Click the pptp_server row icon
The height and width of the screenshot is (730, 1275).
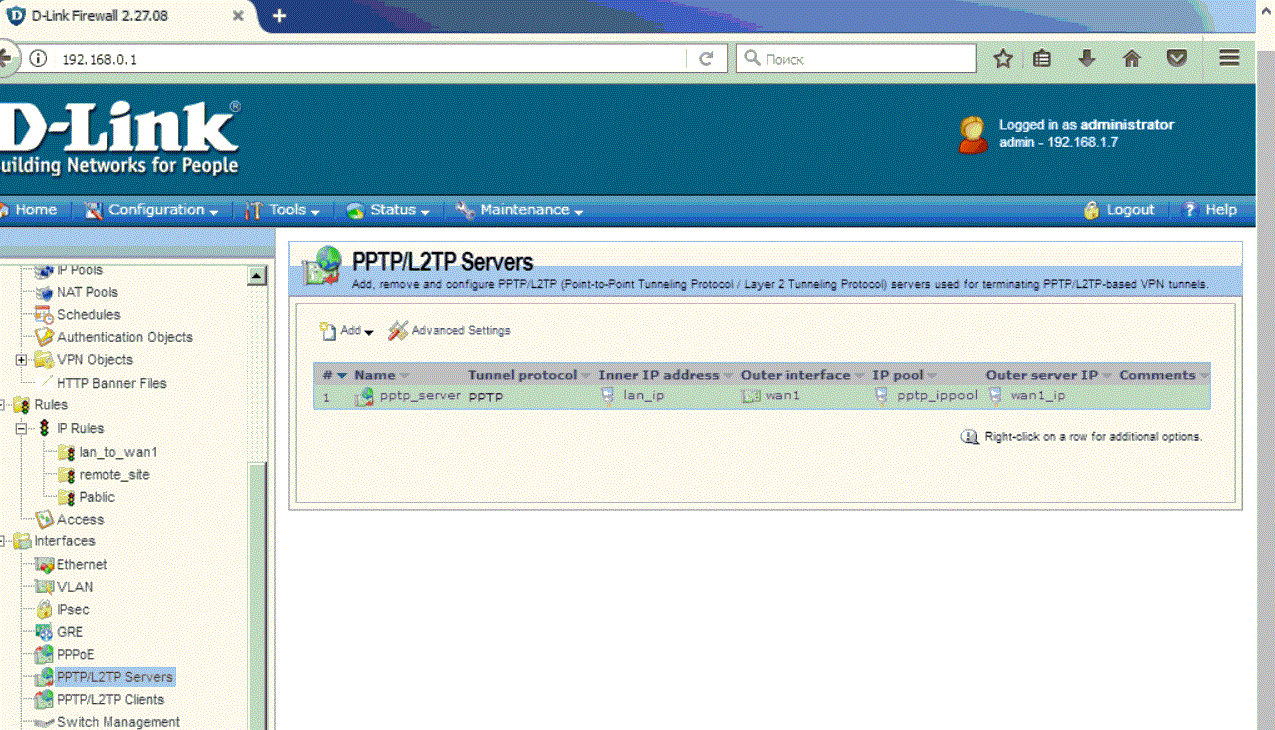pos(364,396)
